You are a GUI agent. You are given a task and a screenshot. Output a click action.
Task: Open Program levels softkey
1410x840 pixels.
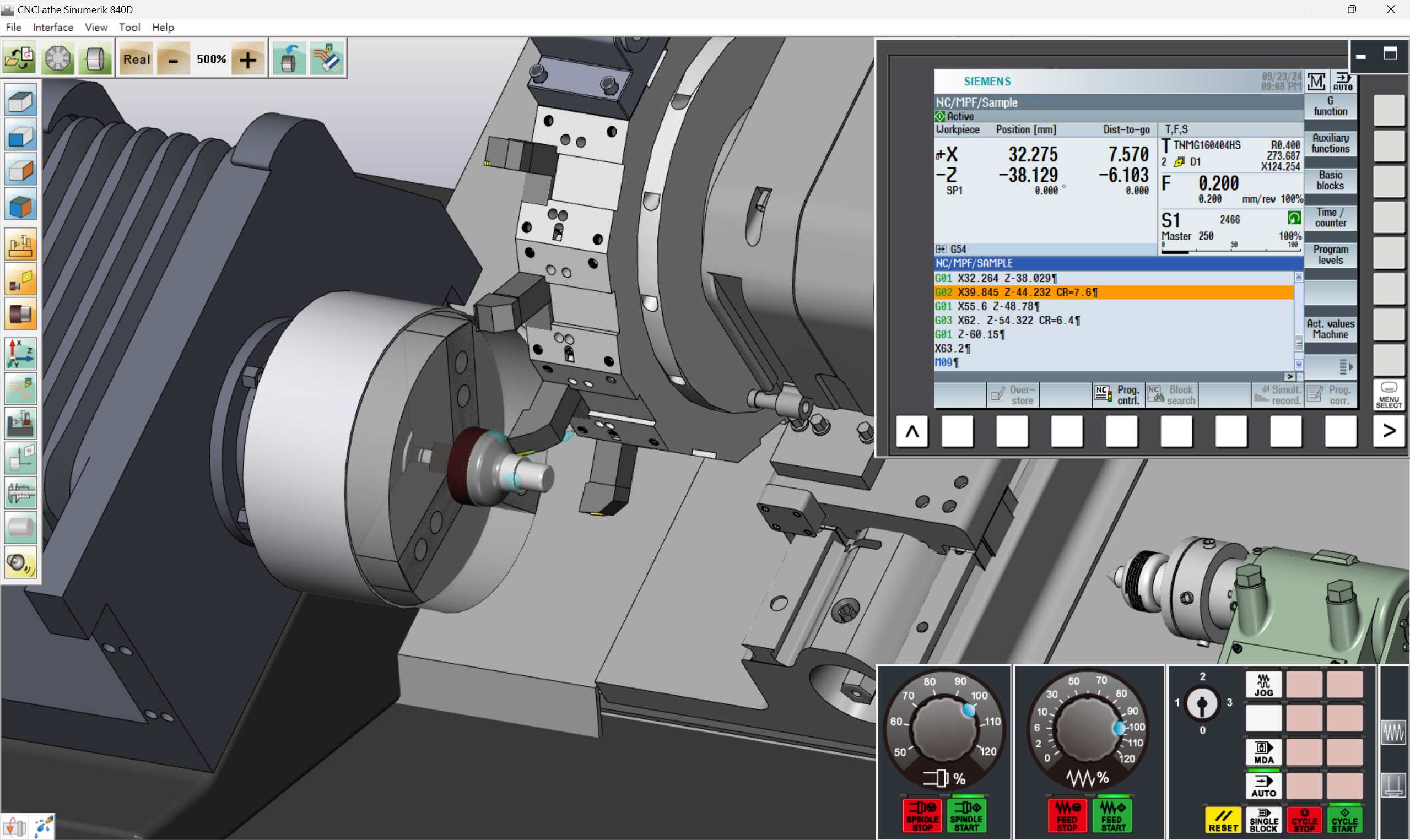tap(1330, 254)
